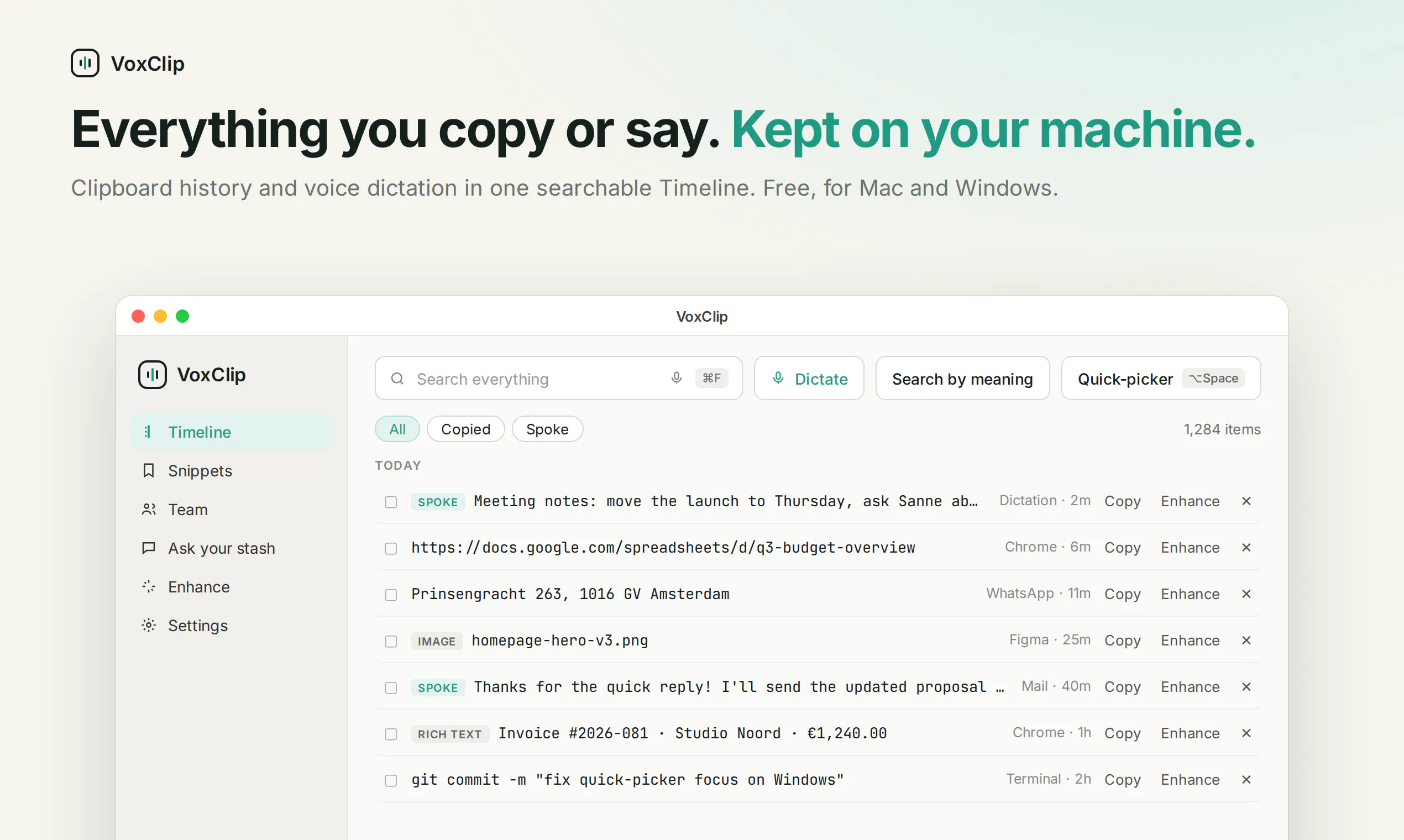Open Enhance via the sparkle icon

pos(148,586)
